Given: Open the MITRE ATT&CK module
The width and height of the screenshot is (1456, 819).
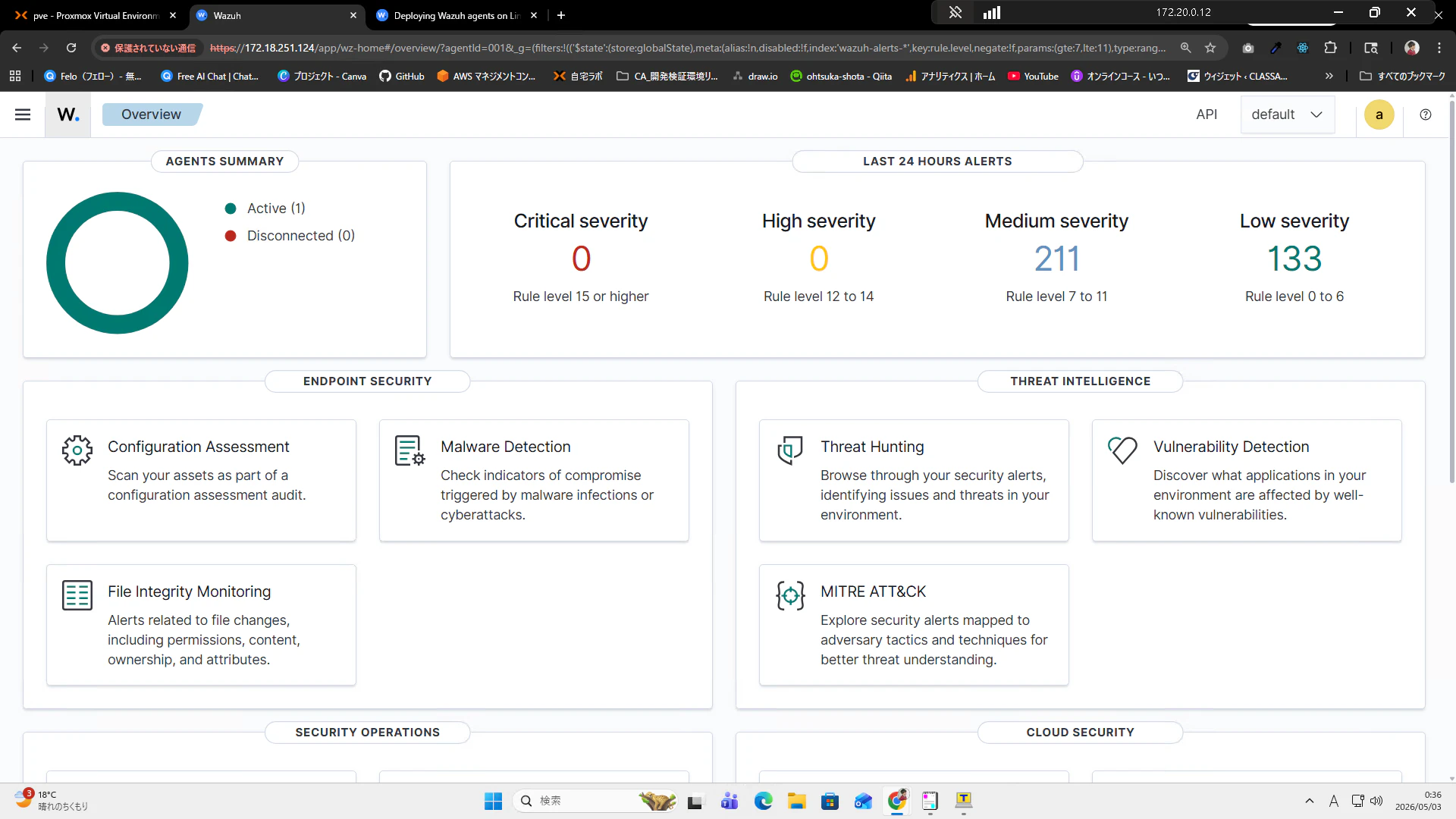Looking at the screenshot, I should (914, 625).
